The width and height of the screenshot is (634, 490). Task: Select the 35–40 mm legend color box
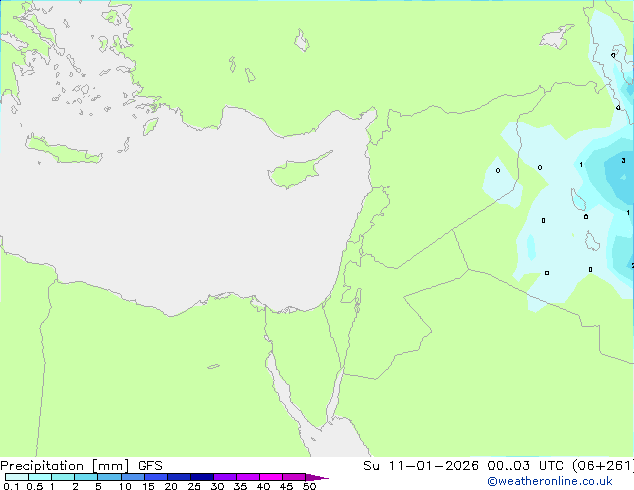coord(248,477)
